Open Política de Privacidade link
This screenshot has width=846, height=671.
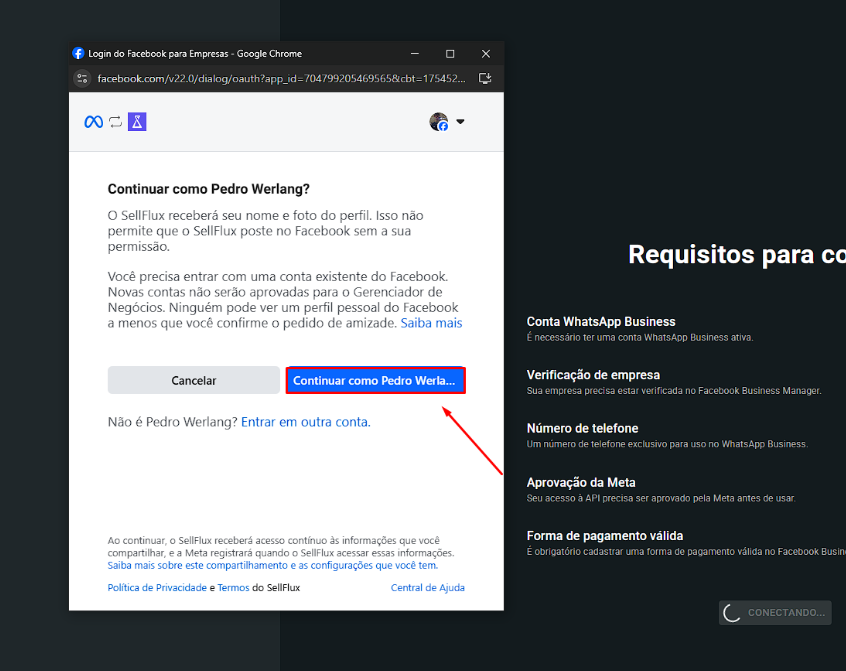[x=157, y=587]
